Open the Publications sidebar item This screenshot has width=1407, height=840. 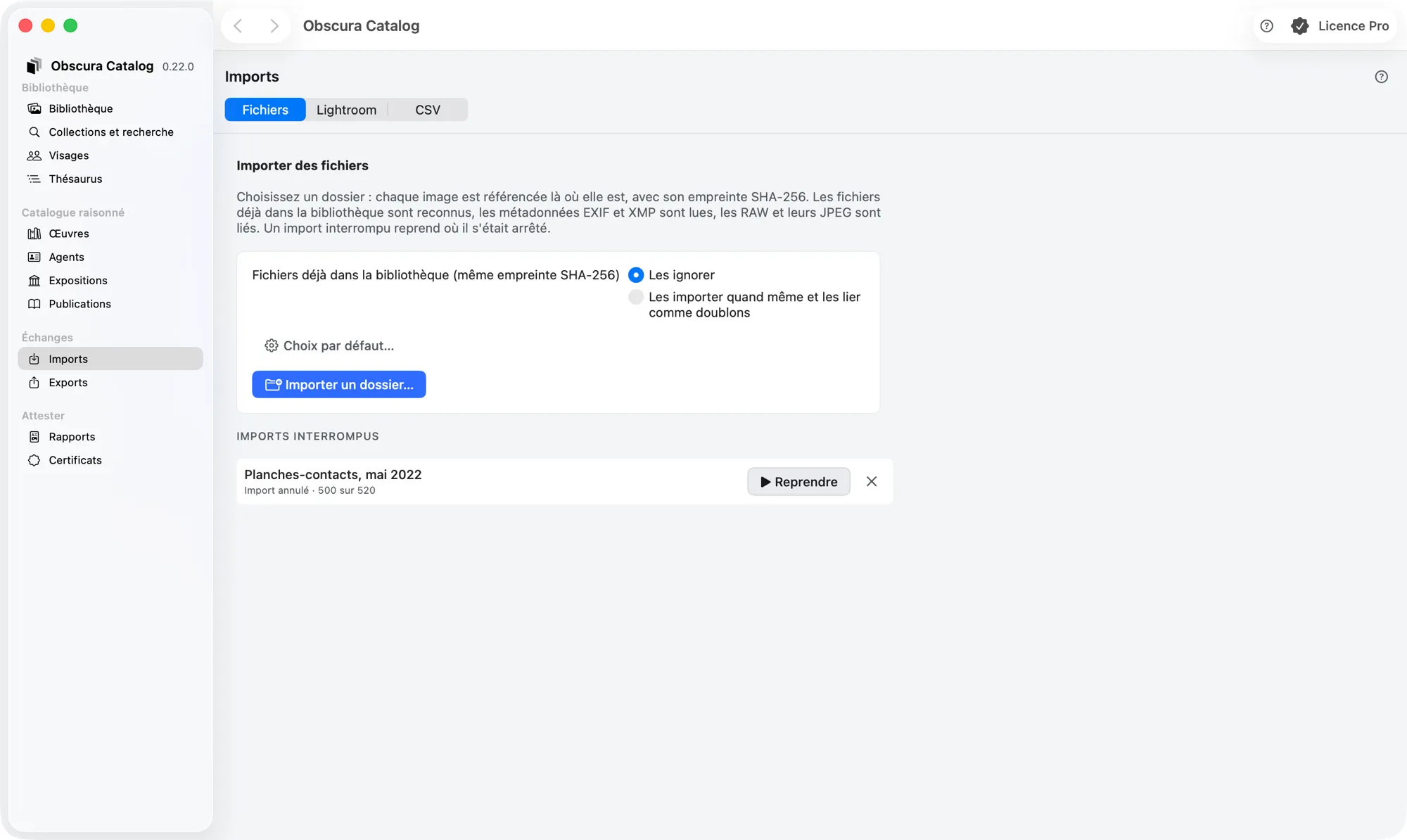tap(110, 304)
